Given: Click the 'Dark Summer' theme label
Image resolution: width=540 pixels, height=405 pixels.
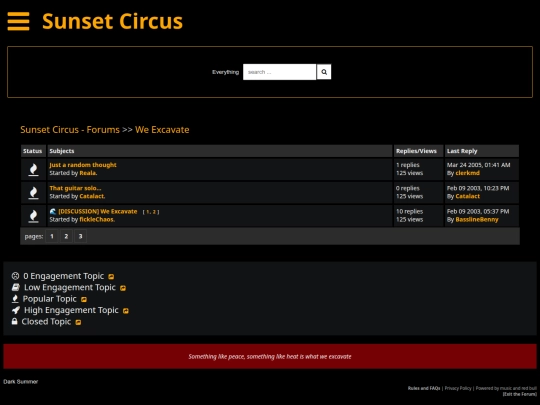Looking at the screenshot, I should tap(21, 382).
